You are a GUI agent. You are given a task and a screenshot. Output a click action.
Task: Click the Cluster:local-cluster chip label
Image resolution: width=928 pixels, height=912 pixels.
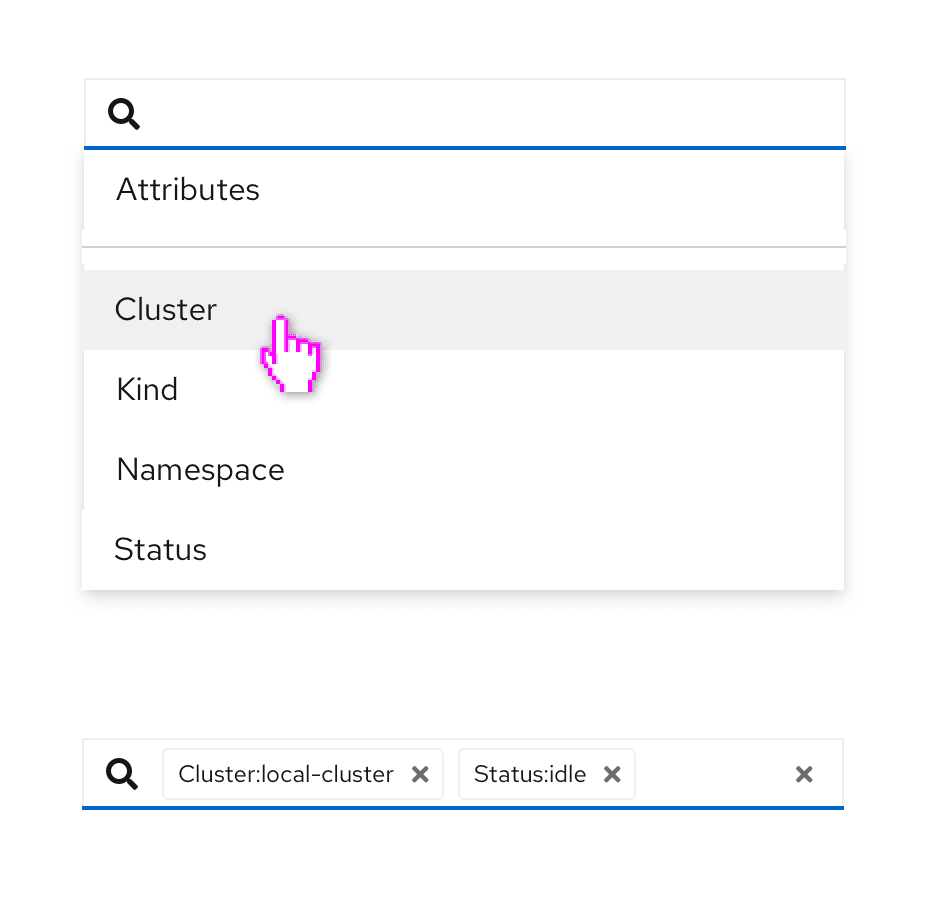[286, 774]
